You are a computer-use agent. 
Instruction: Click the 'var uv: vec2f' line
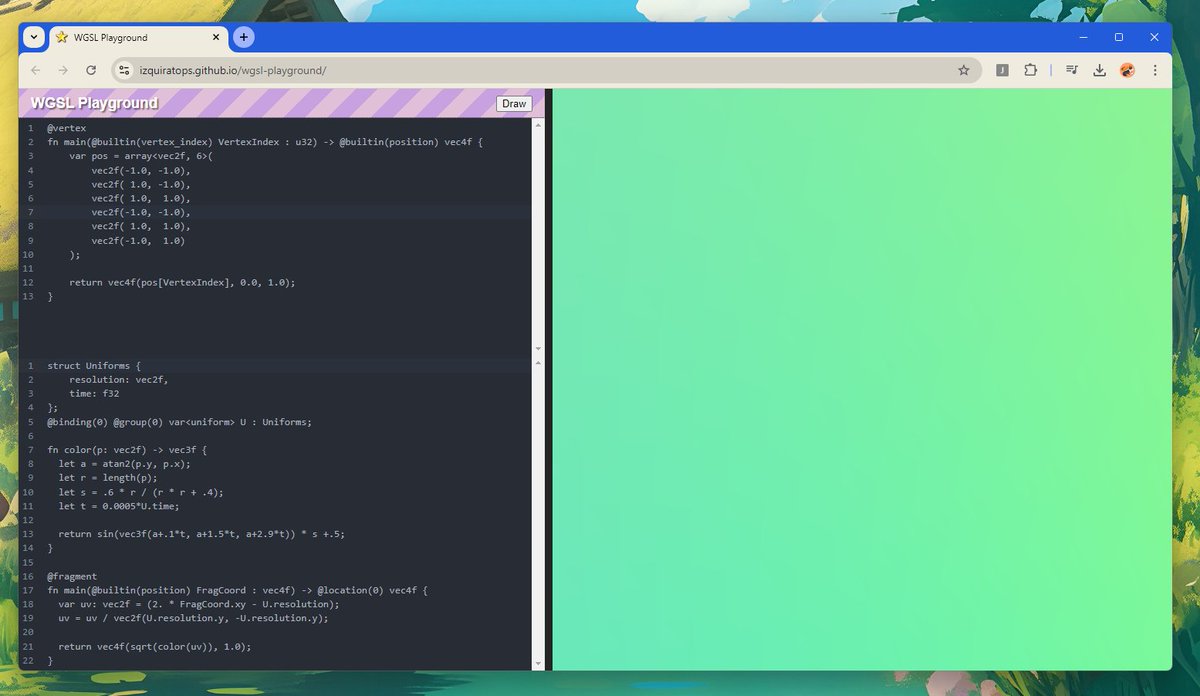point(199,604)
